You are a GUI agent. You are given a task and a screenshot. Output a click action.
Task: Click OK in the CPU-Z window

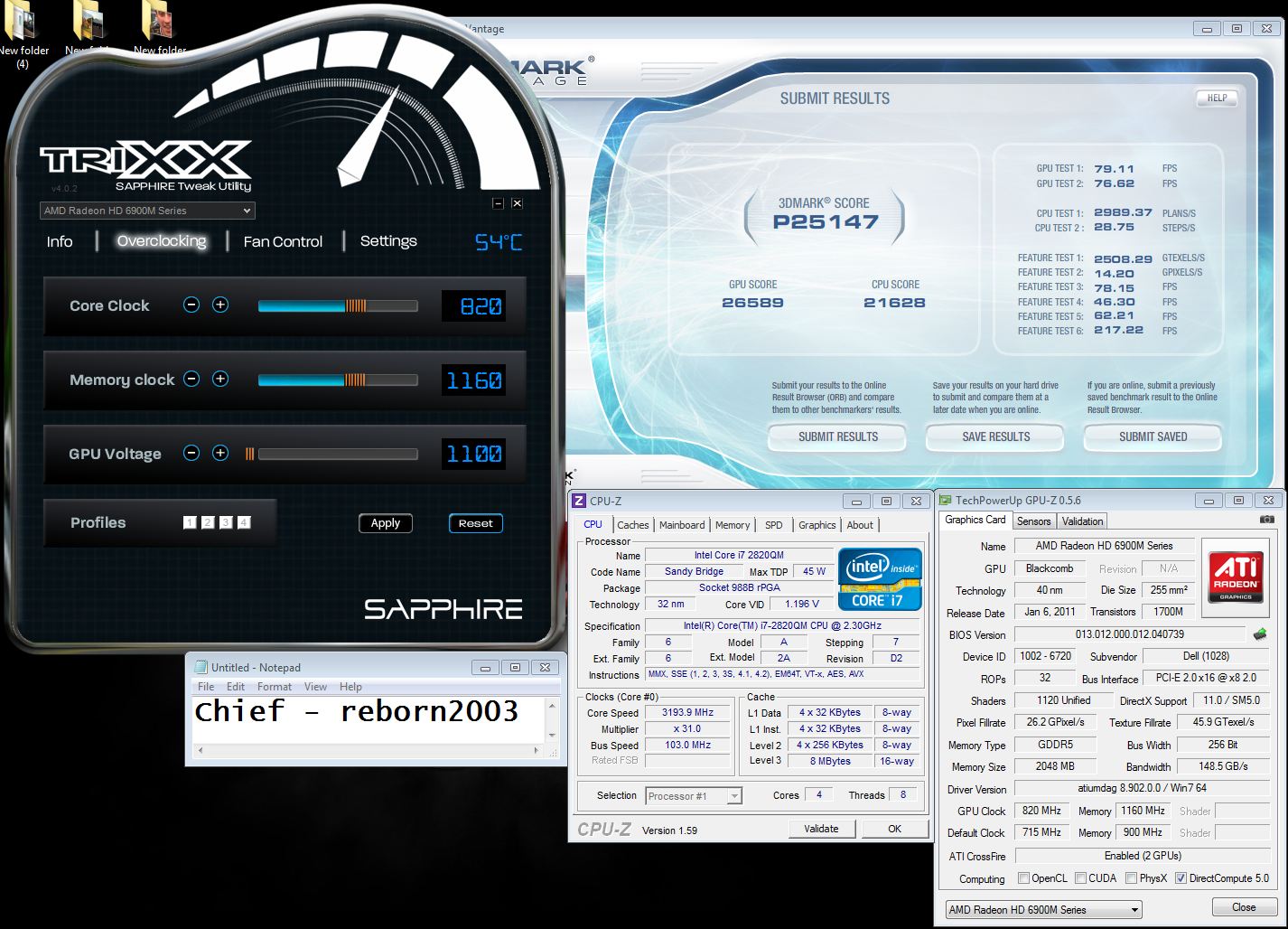click(894, 829)
